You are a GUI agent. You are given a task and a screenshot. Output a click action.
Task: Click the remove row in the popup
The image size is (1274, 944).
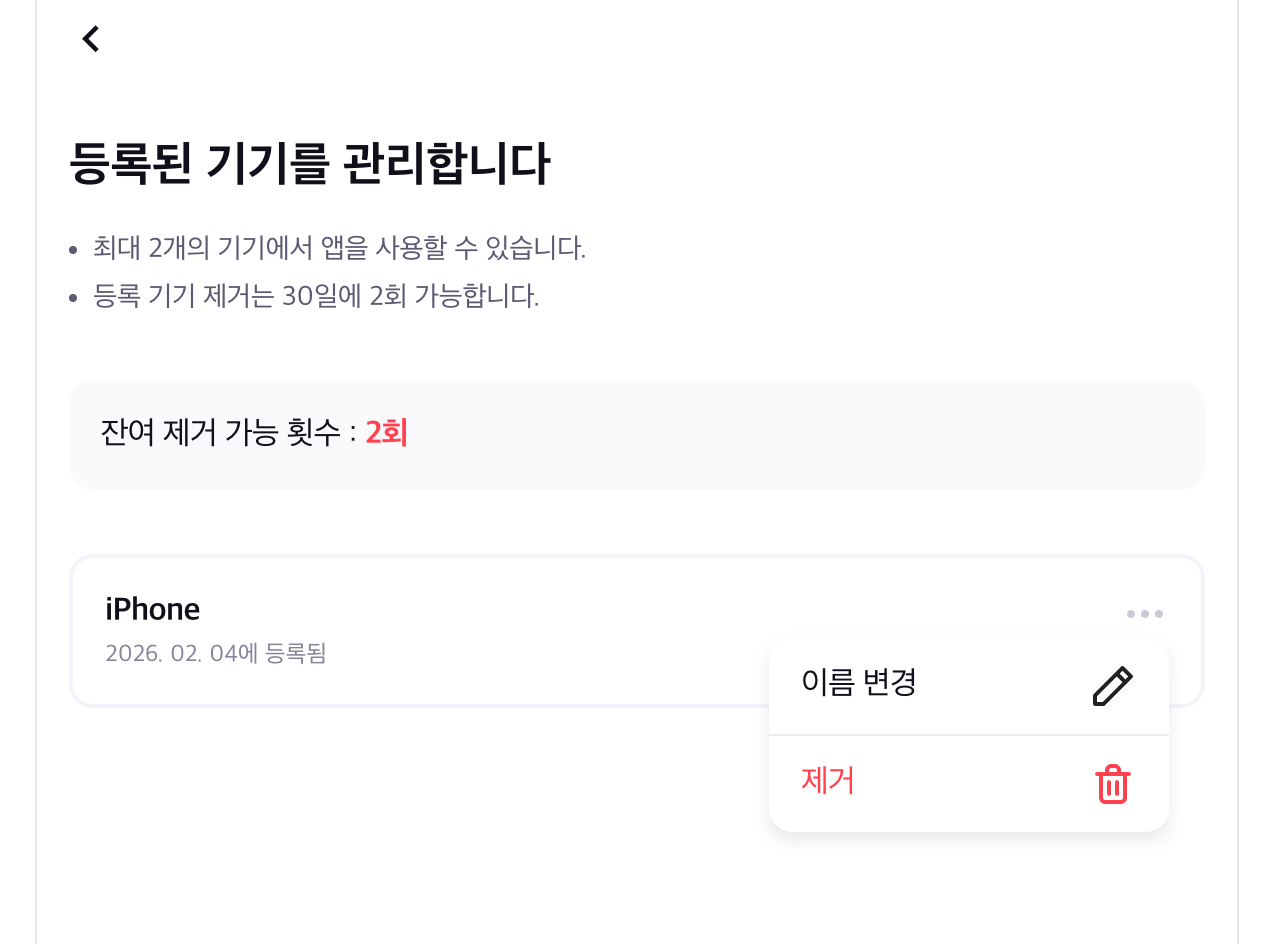tap(968, 783)
